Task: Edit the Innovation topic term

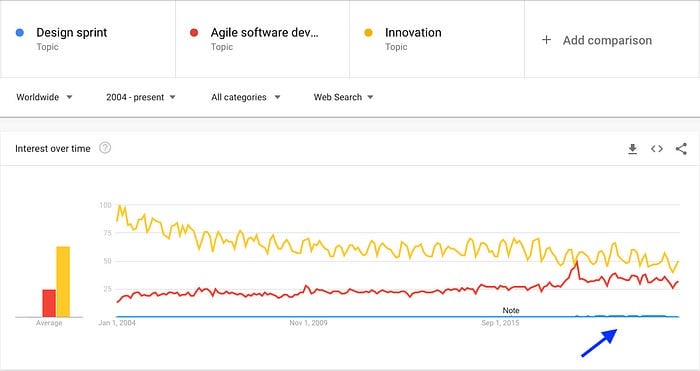Action: 413,33
